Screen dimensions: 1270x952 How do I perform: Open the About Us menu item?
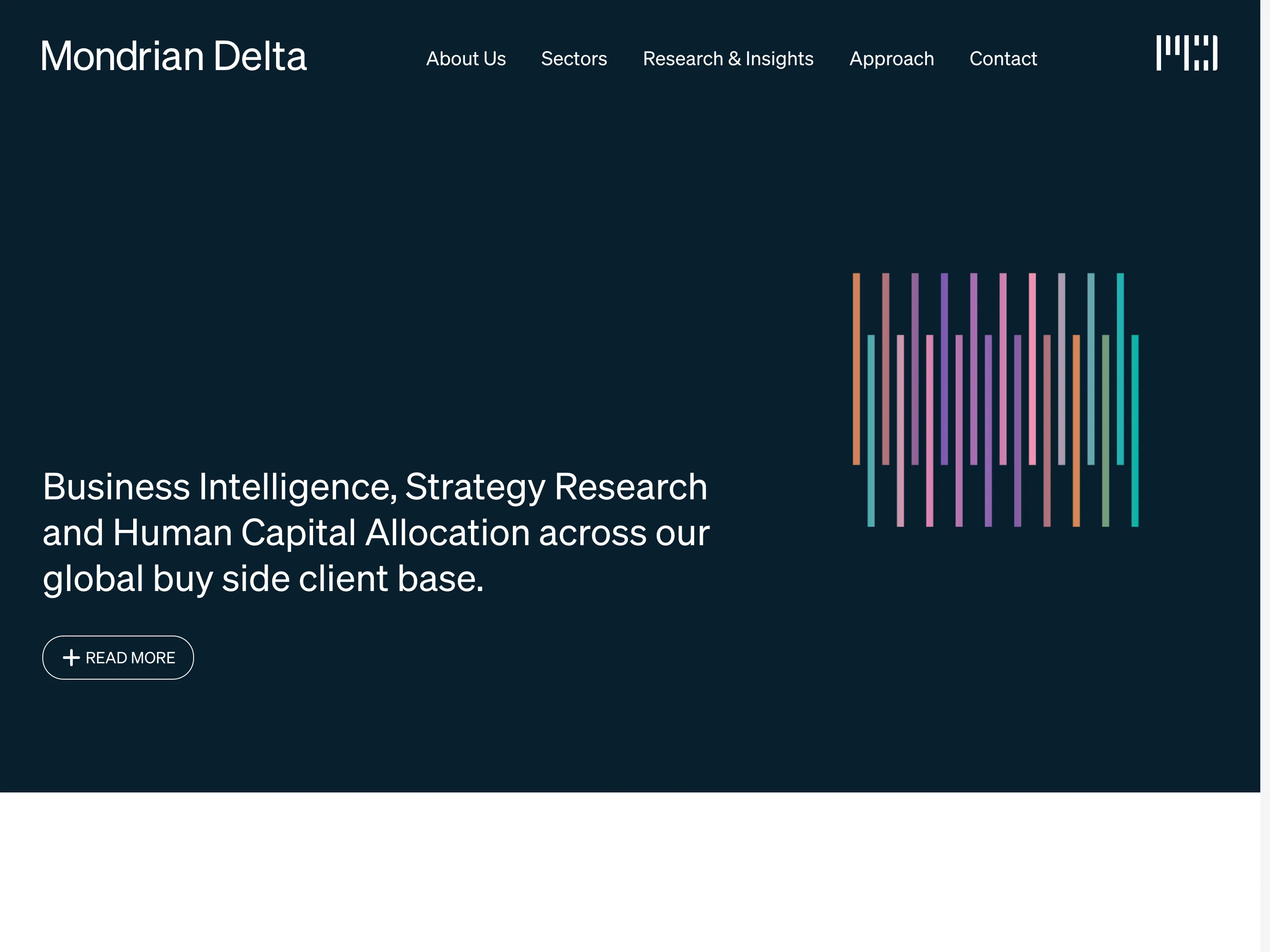pos(466,59)
